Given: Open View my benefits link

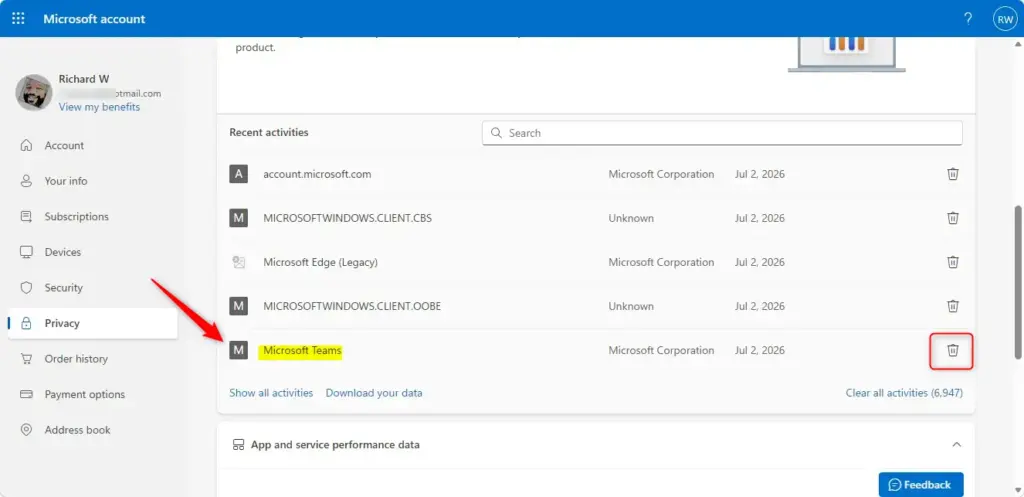Looking at the screenshot, I should [99, 106].
